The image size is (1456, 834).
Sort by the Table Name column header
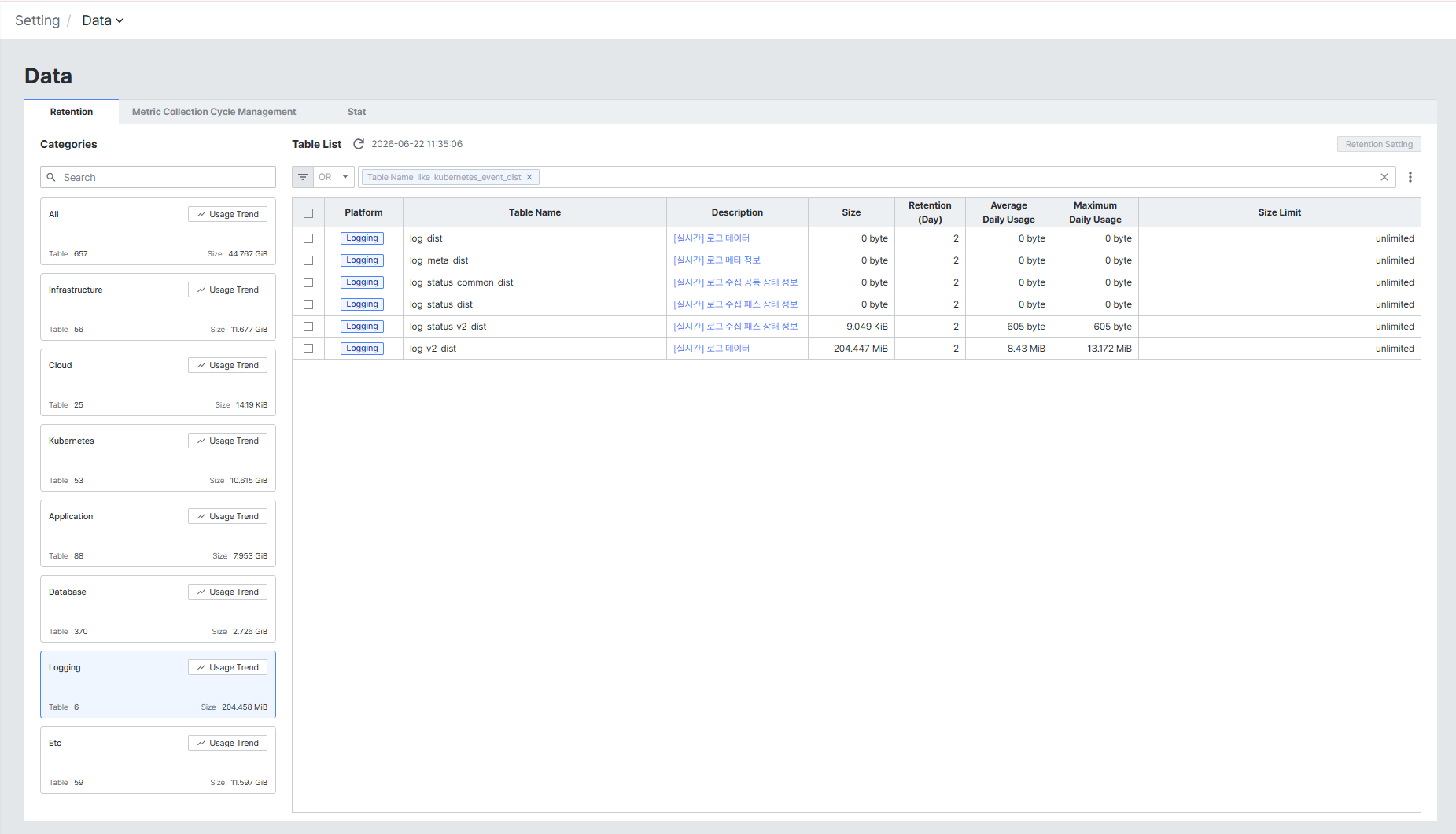535,212
